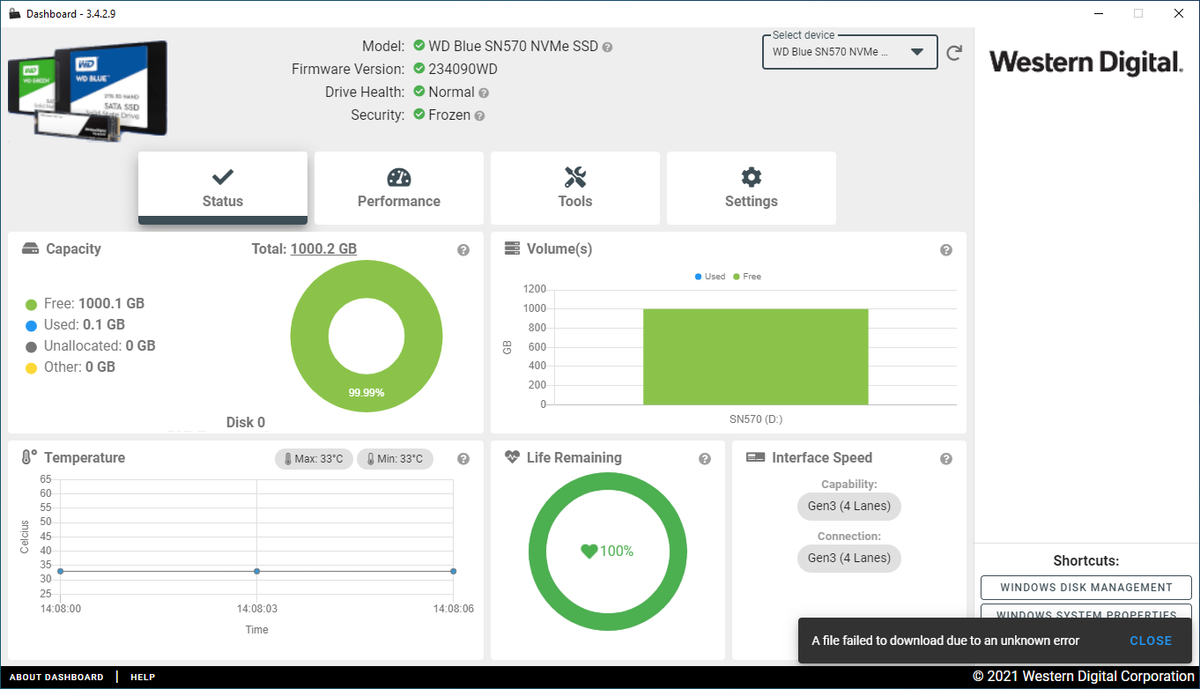Open help for Life Remaining panel

coord(705,459)
